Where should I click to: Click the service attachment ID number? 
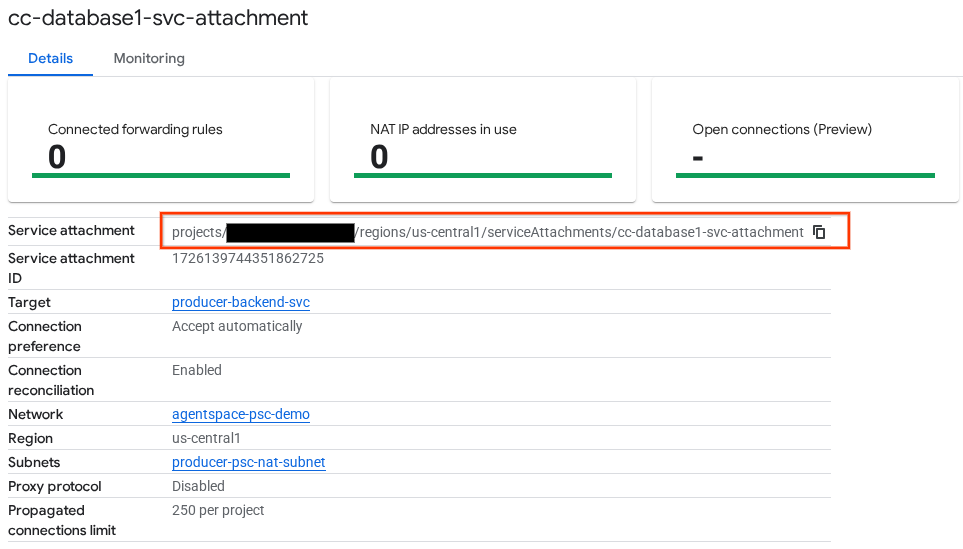[247, 258]
